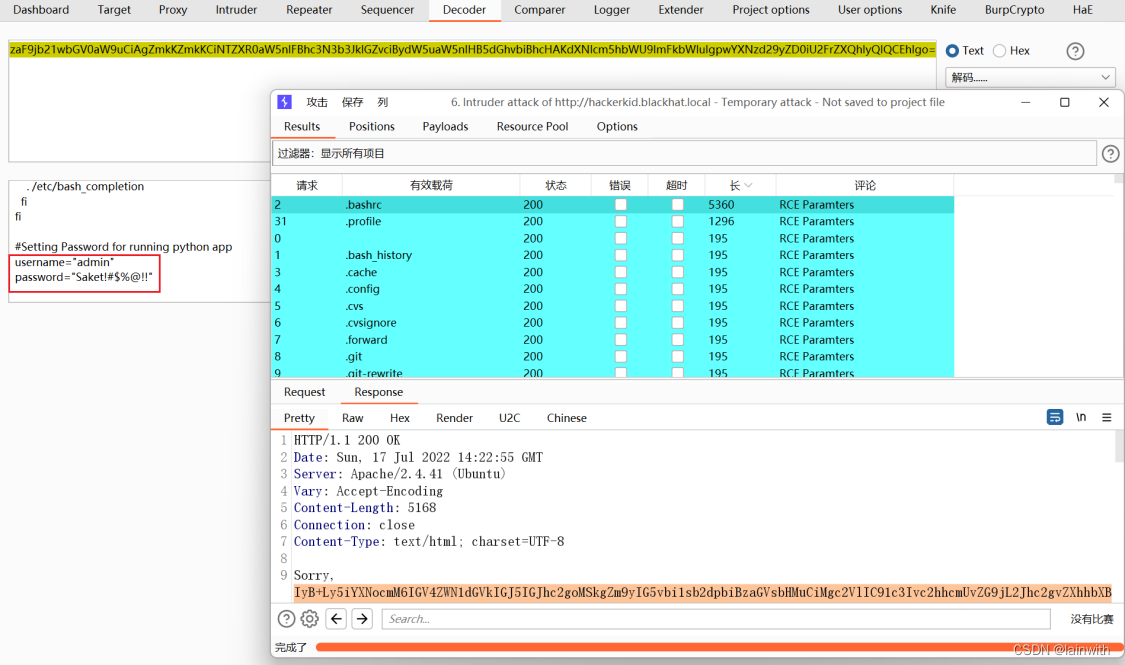Toggle word wrap icon in response viewer

coord(1055,417)
